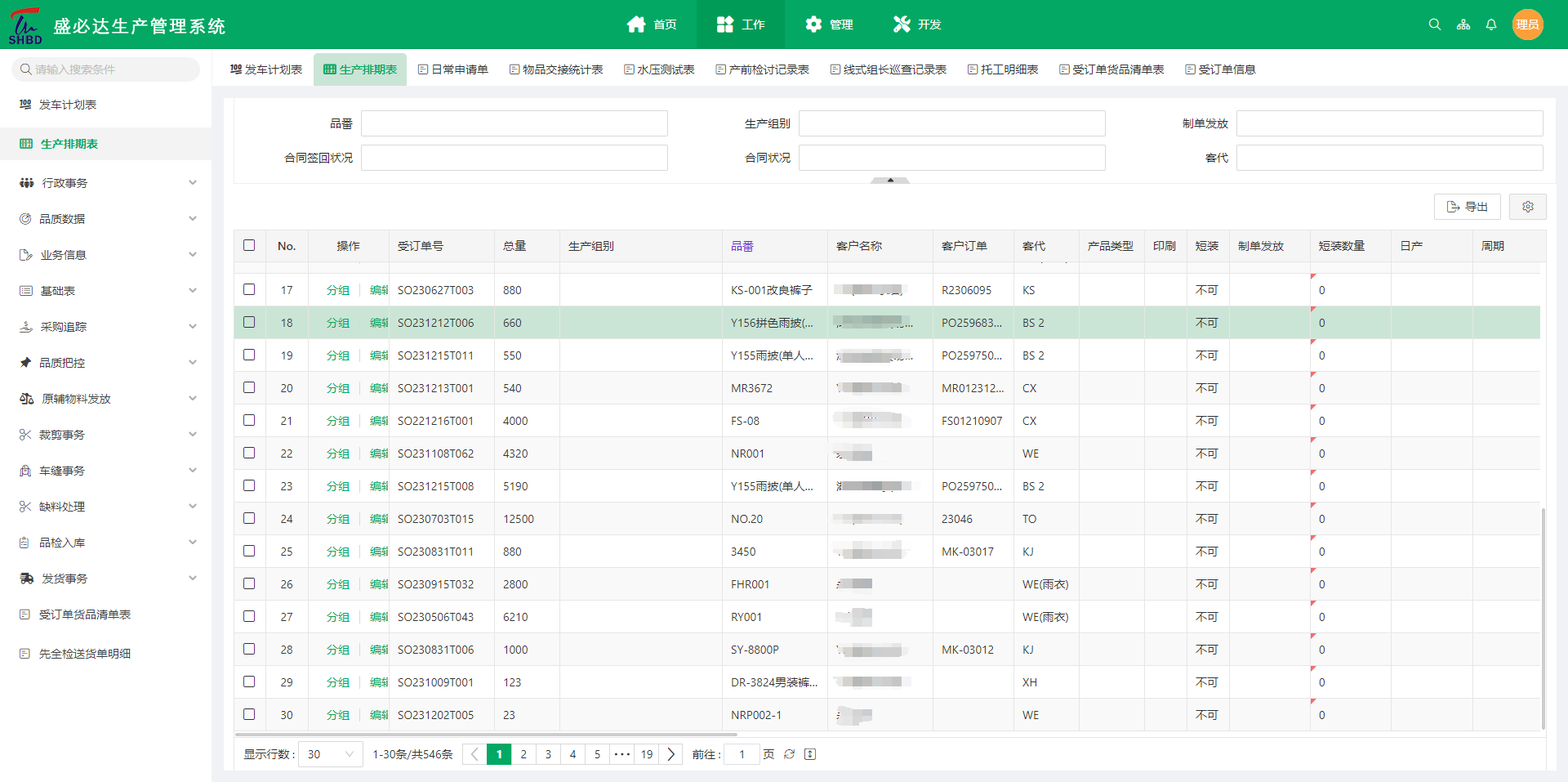Screen dimensions: 1568x782
Task: Switch to the 水压测试表 tab
Action: 658,69
